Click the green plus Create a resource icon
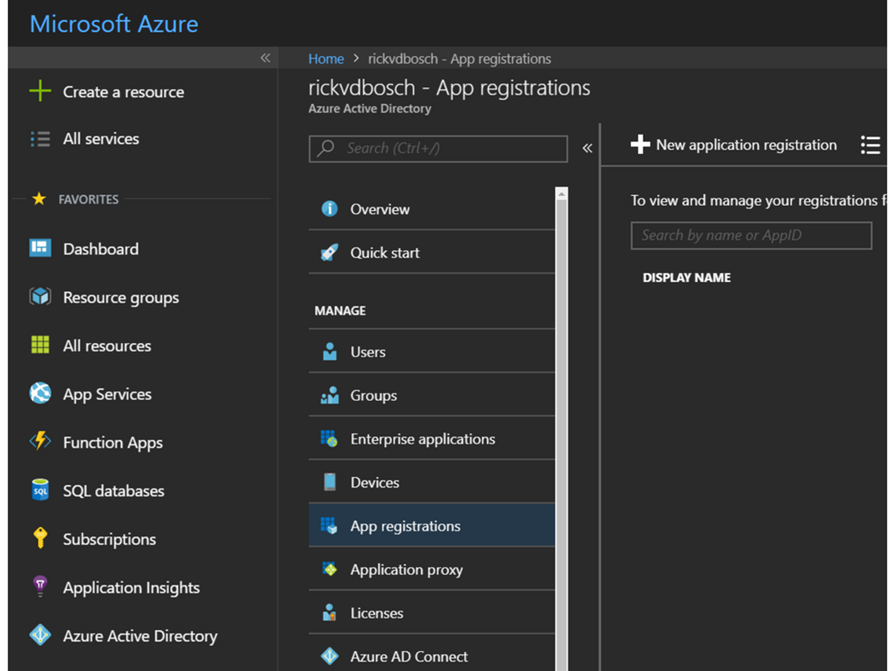 40,91
